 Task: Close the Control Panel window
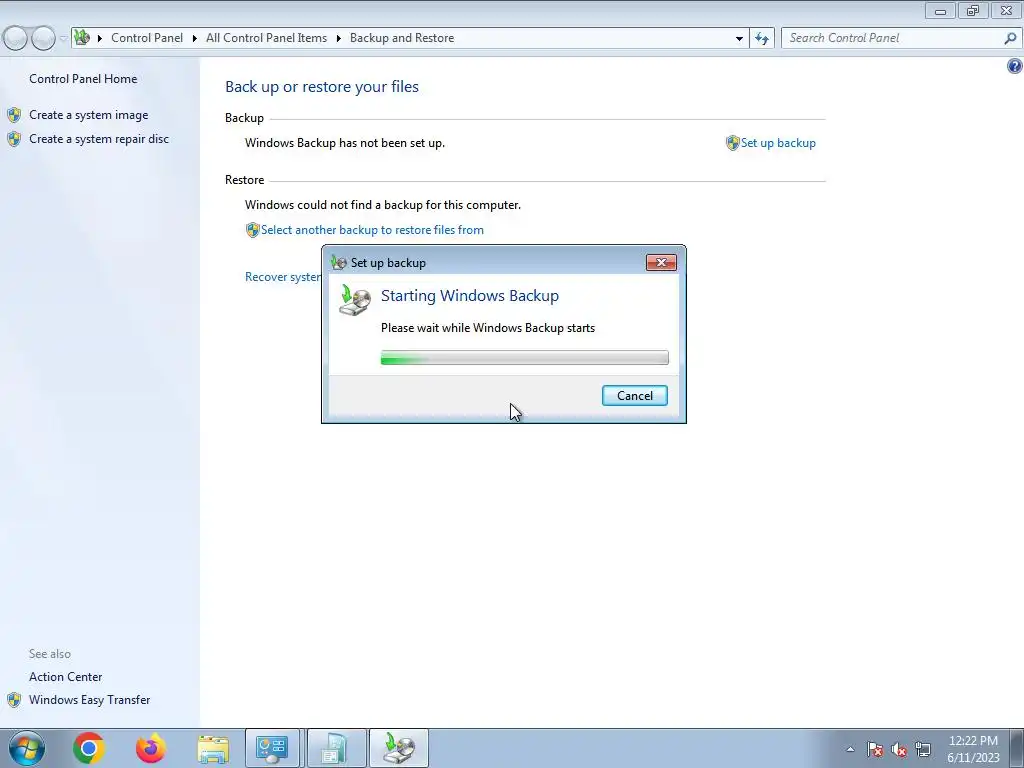click(x=1006, y=10)
